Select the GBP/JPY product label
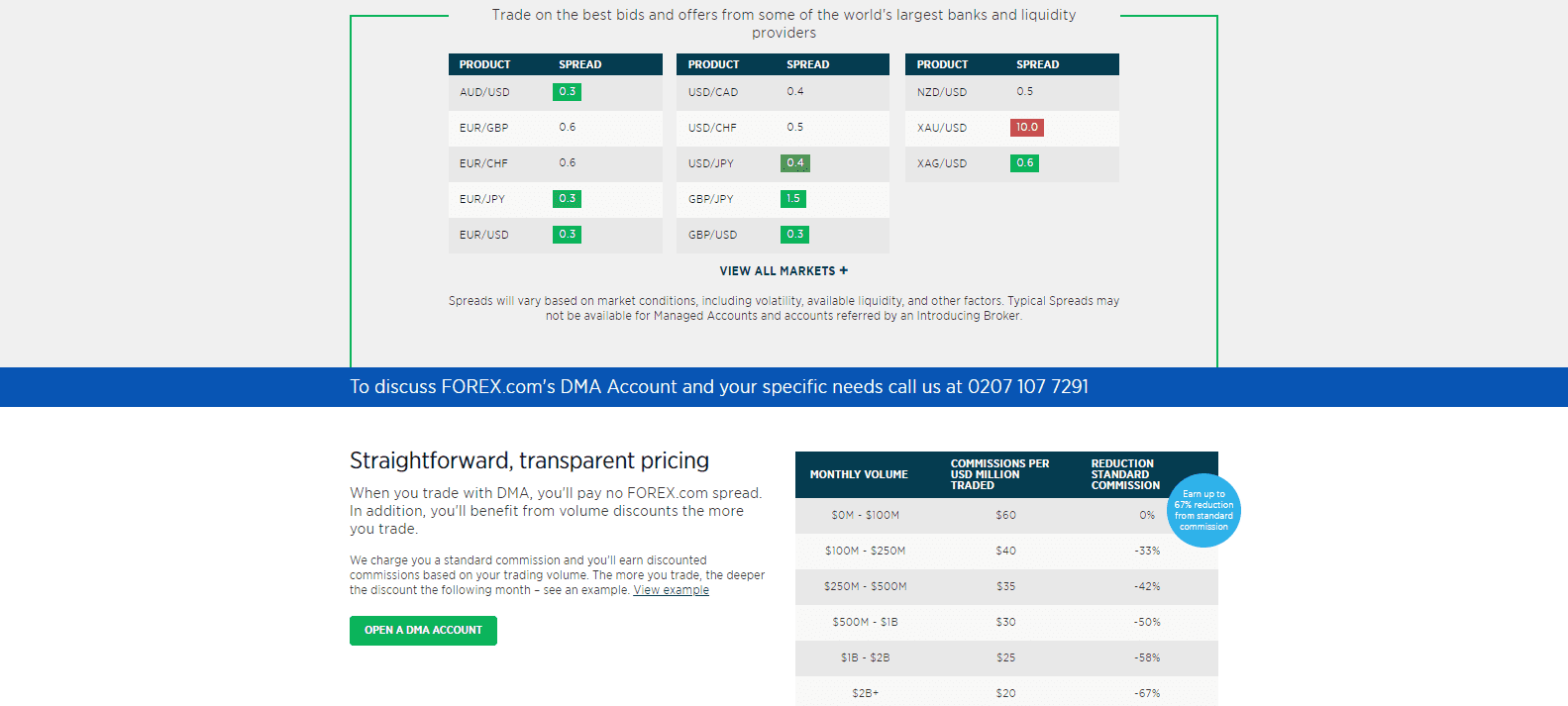Screen dimensions: 1568x706 tap(711, 199)
